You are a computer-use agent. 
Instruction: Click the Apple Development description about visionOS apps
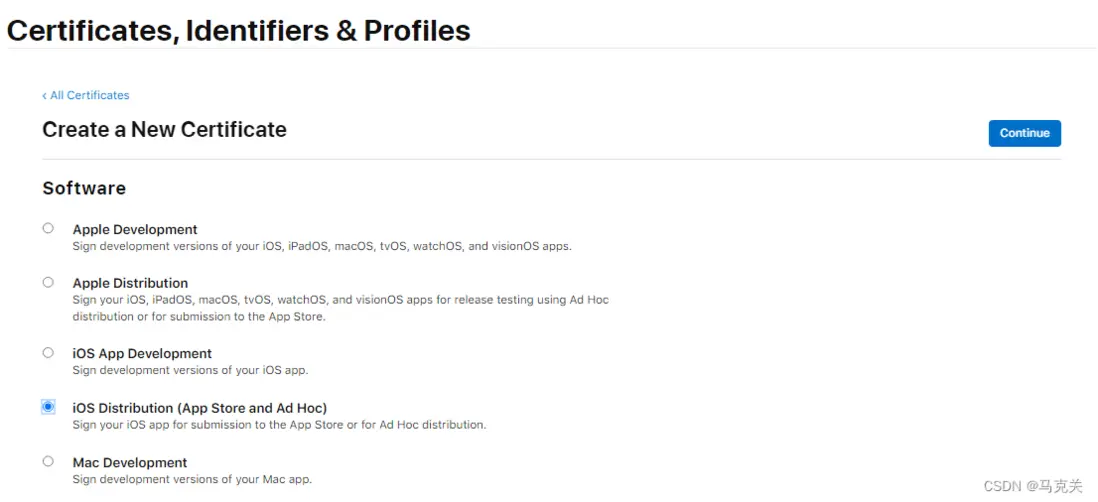[322, 246]
